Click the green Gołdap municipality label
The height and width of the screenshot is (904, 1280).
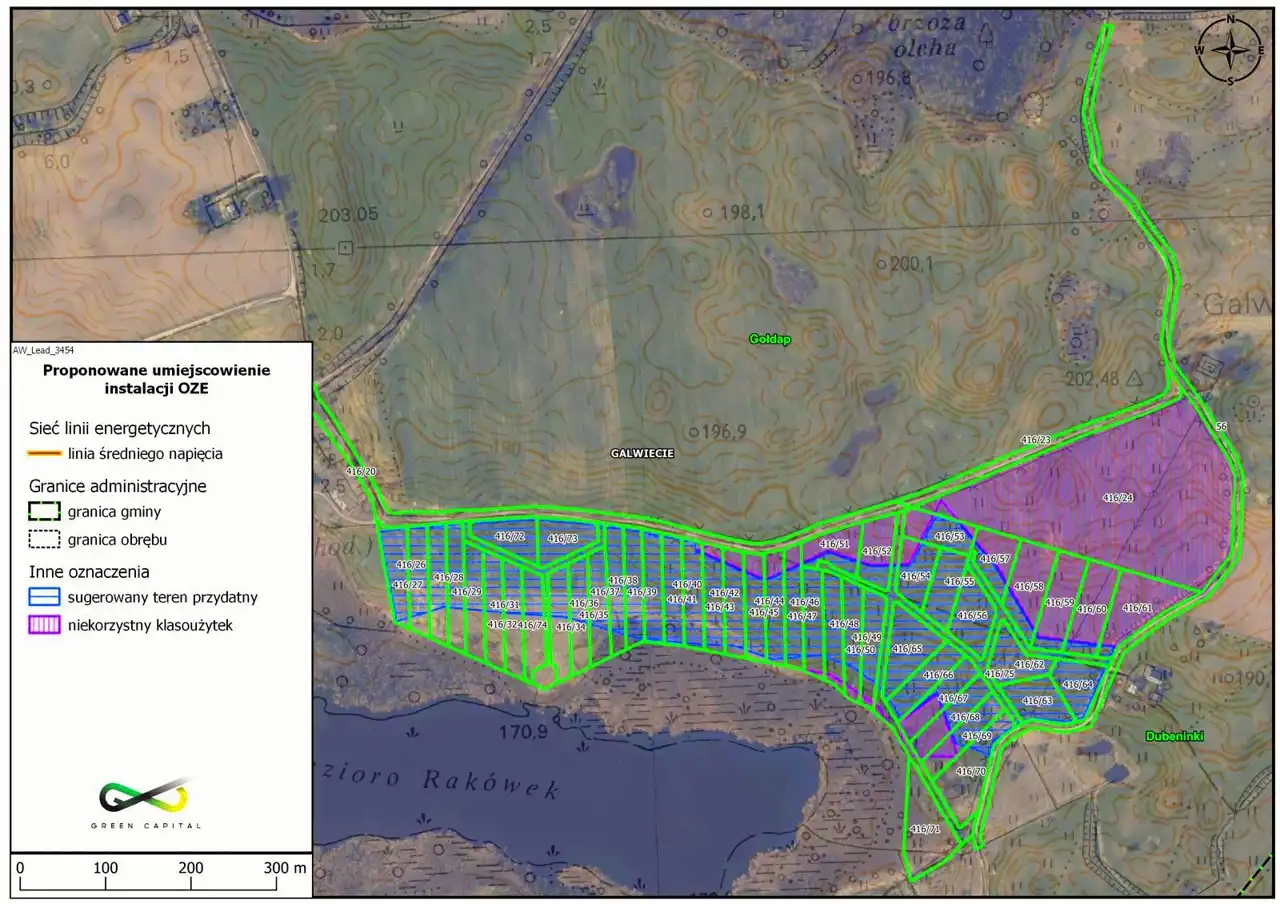coord(770,339)
